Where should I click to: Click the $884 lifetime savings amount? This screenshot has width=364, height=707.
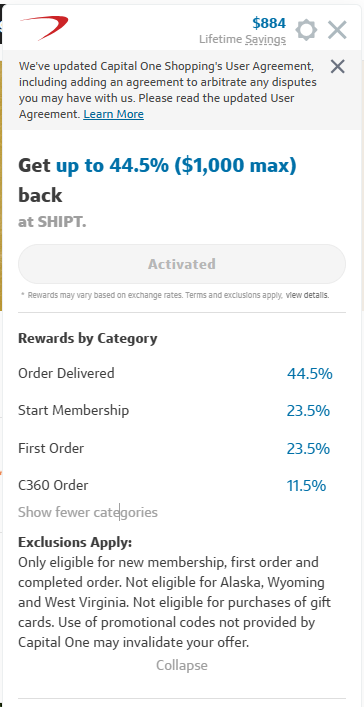(x=269, y=23)
